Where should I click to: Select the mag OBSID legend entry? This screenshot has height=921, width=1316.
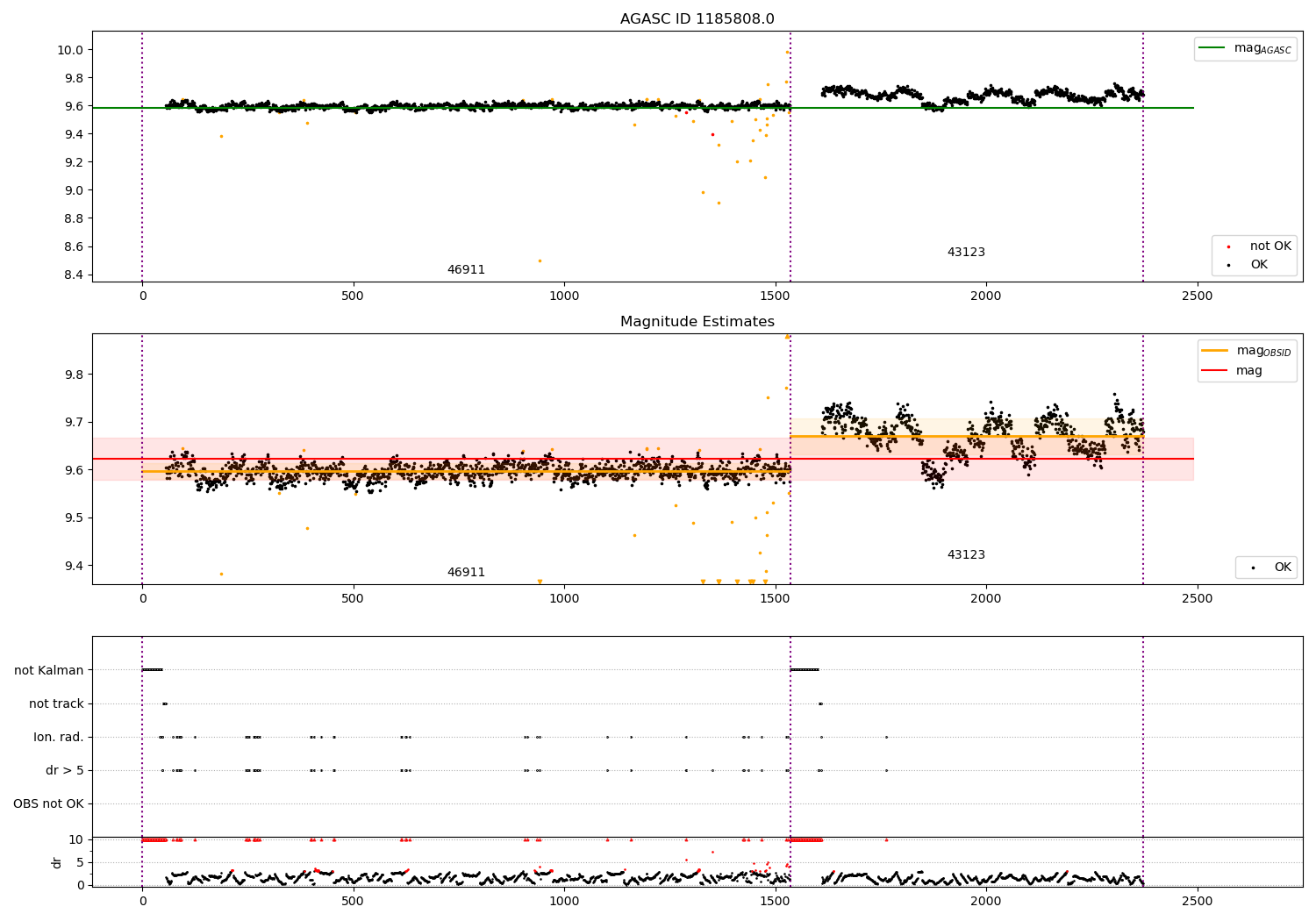click(x=1247, y=352)
